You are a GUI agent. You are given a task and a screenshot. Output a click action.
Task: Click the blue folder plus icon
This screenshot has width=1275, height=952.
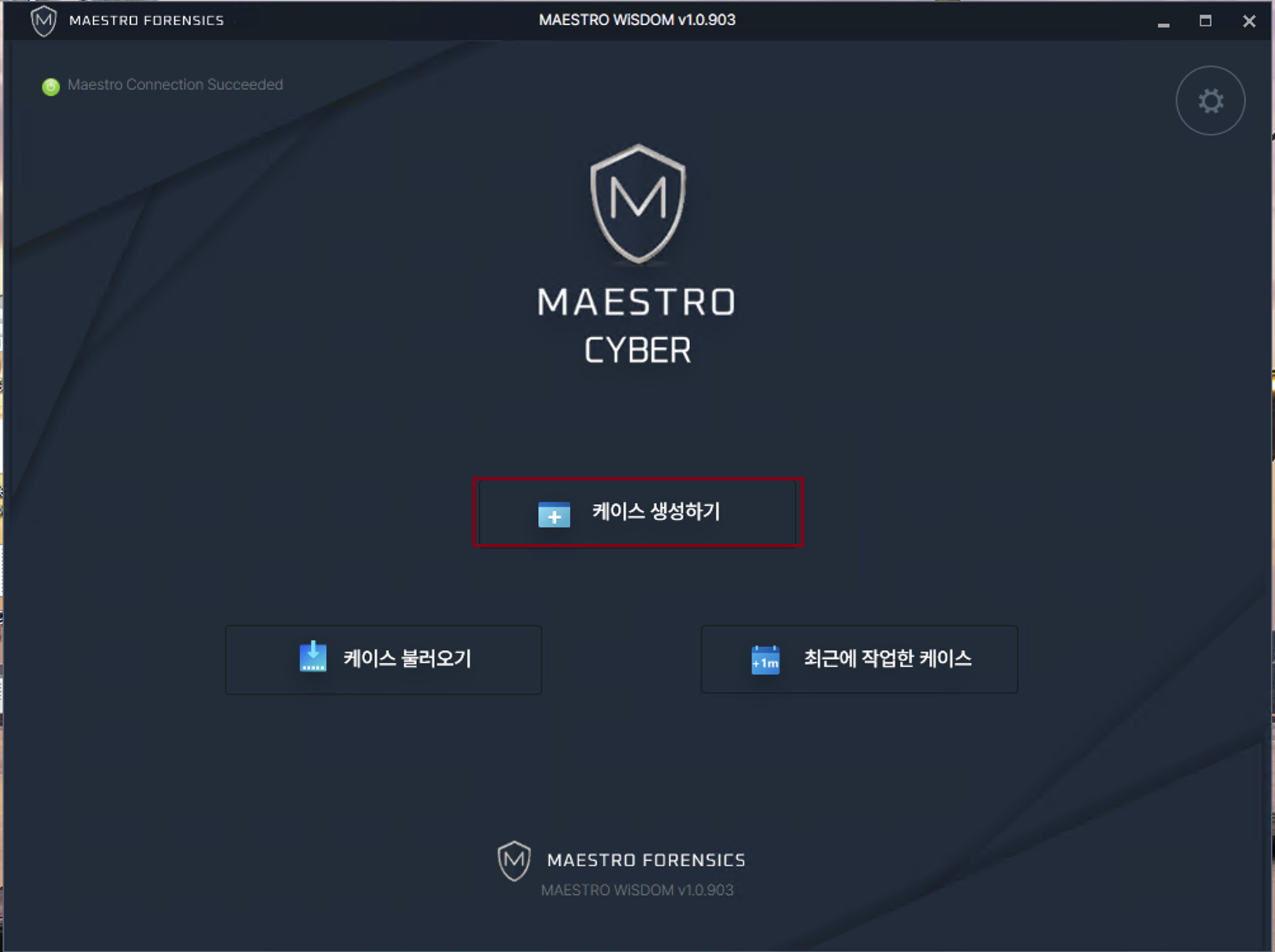[x=554, y=514]
